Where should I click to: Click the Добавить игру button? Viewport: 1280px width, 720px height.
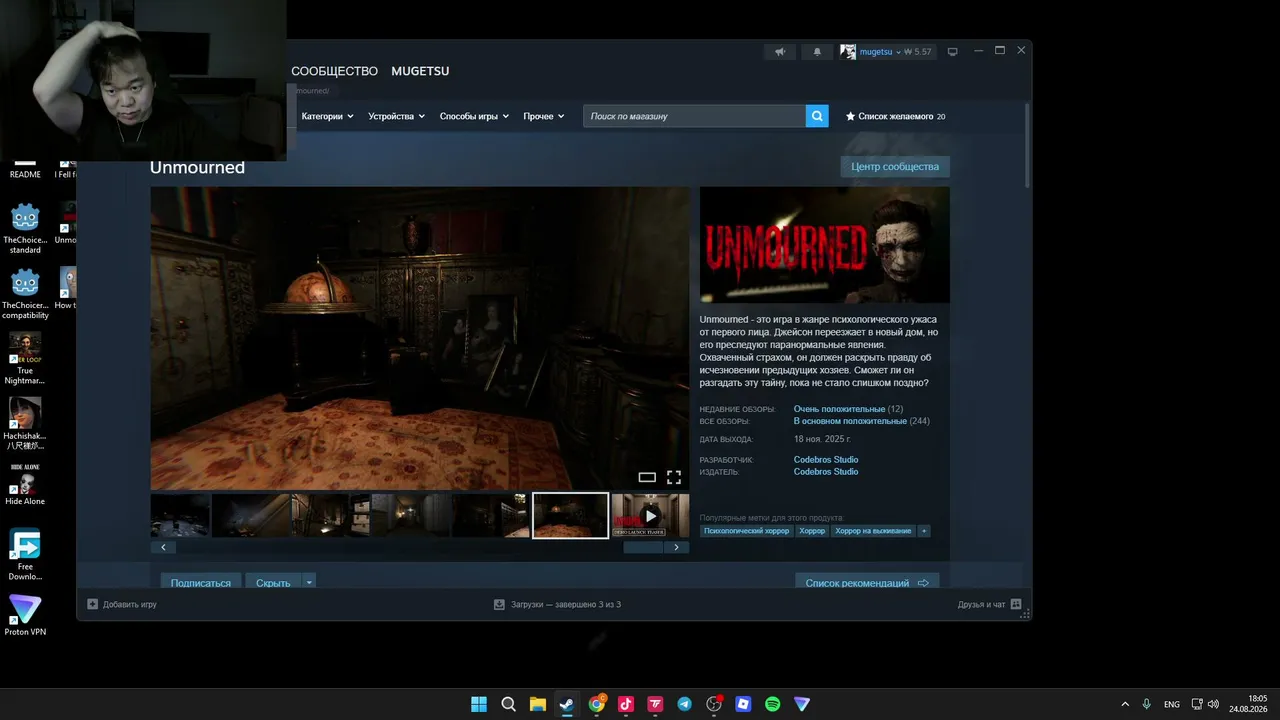pos(122,604)
